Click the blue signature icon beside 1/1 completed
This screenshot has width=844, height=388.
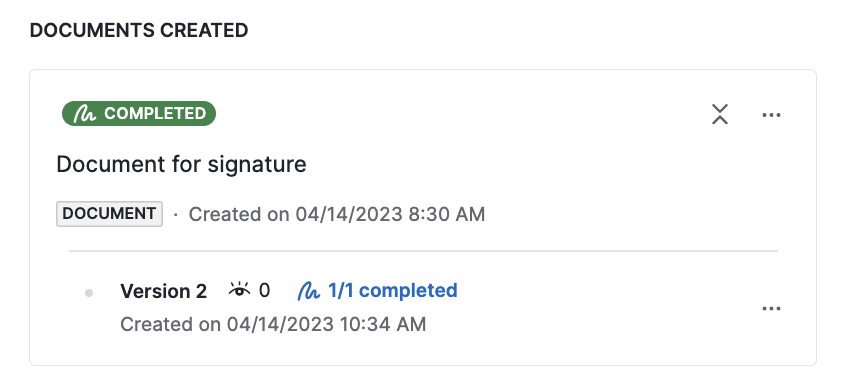click(x=309, y=291)
